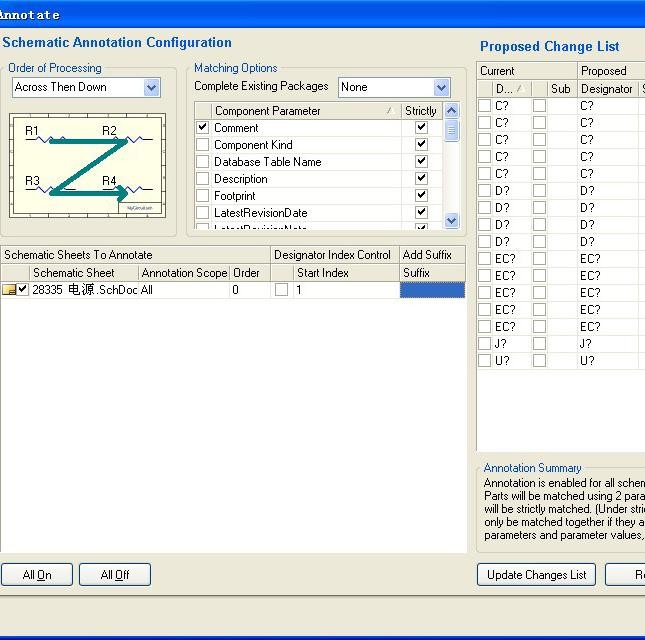Toggle Strictly checkbox for Description
Image resolution: width=645 pixels, height=640 pixels.
(421, 179)
